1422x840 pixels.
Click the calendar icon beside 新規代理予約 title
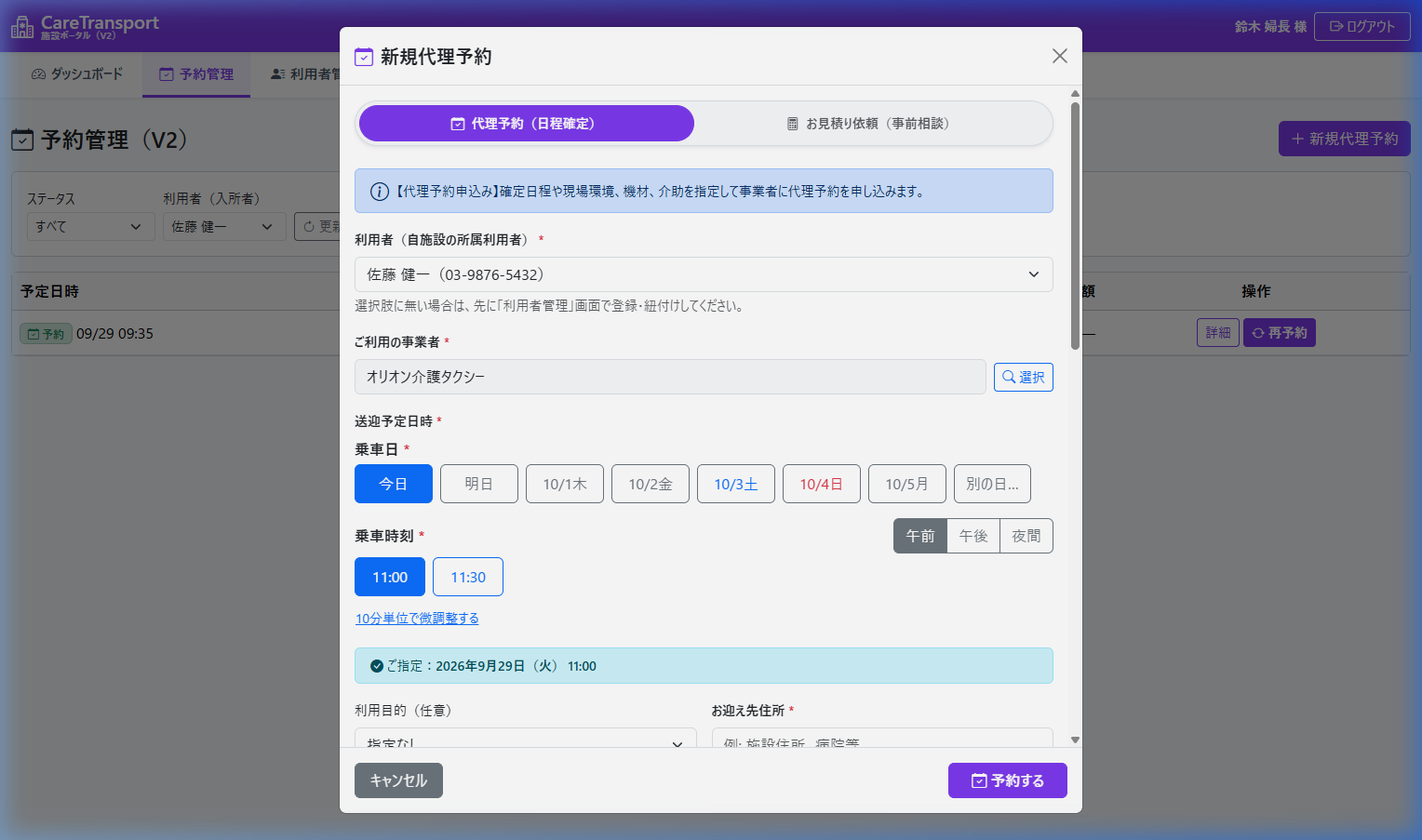point(364,57)
